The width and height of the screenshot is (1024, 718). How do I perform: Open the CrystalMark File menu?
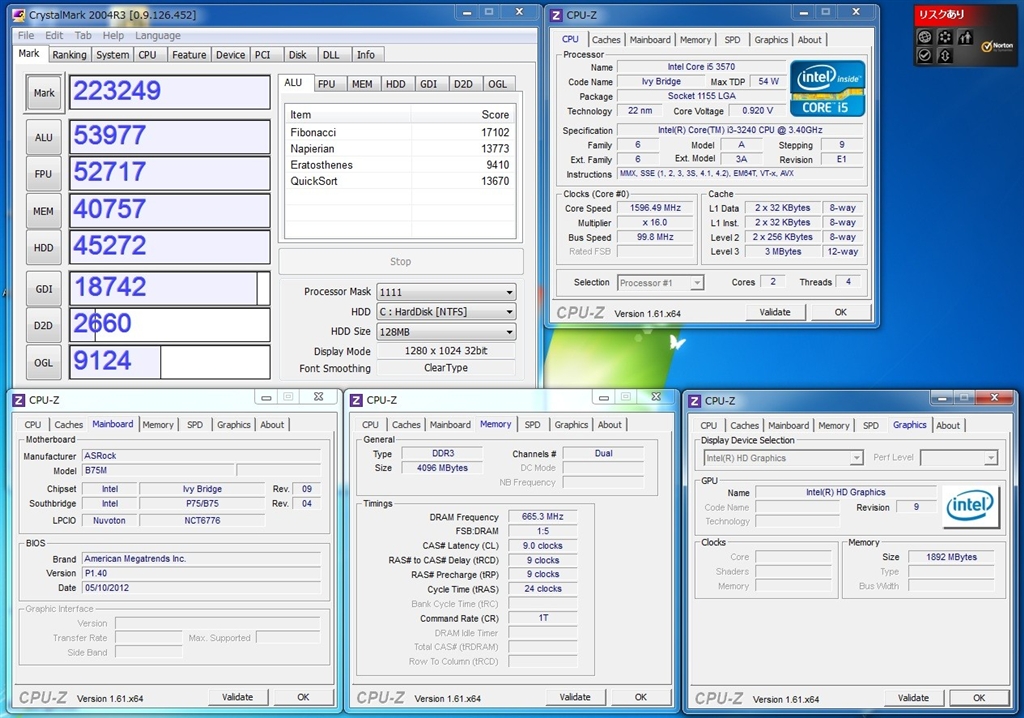[x=26, y=35]
